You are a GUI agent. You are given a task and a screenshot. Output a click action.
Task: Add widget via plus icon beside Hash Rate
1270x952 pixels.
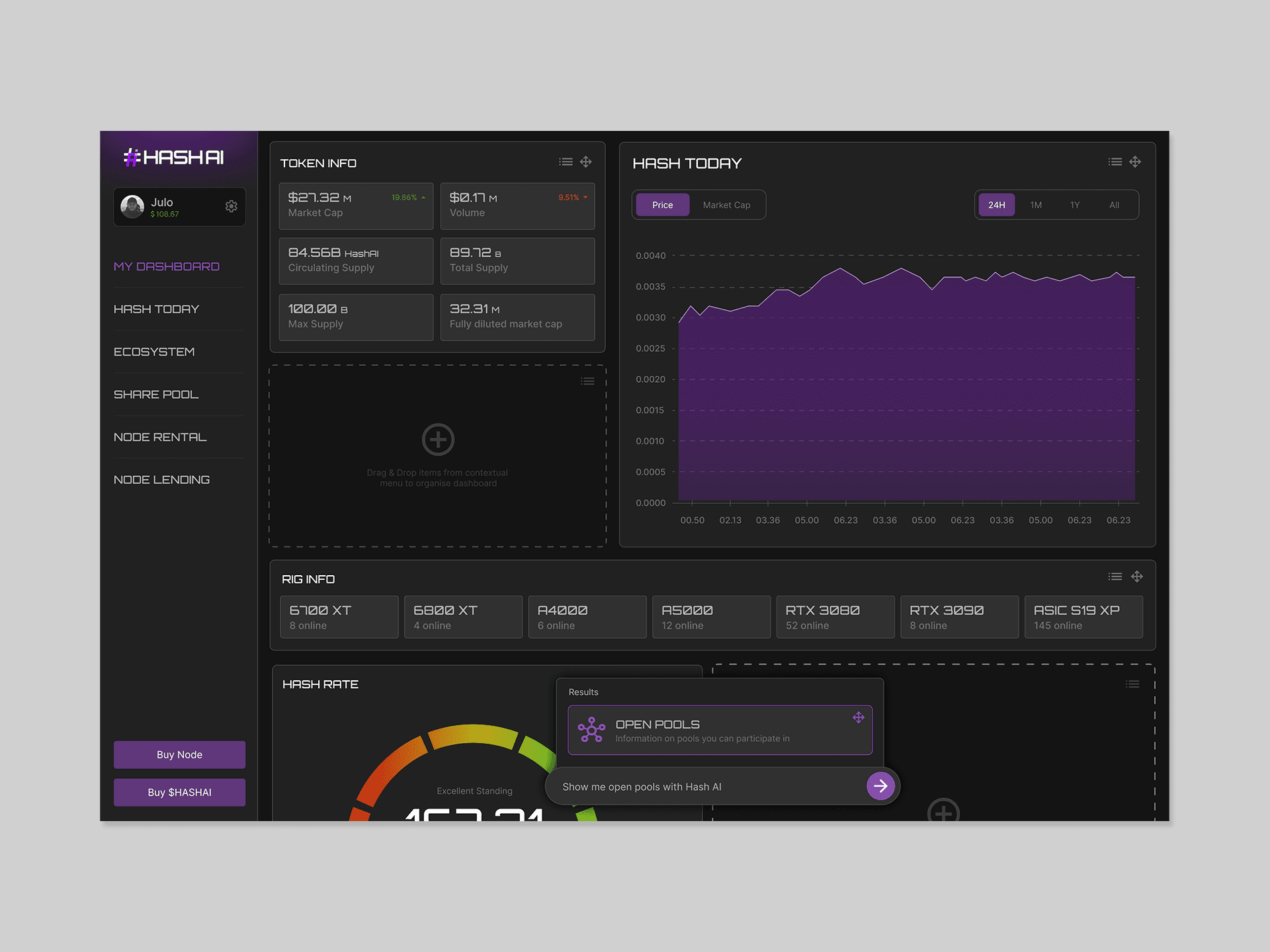point(943,811)
